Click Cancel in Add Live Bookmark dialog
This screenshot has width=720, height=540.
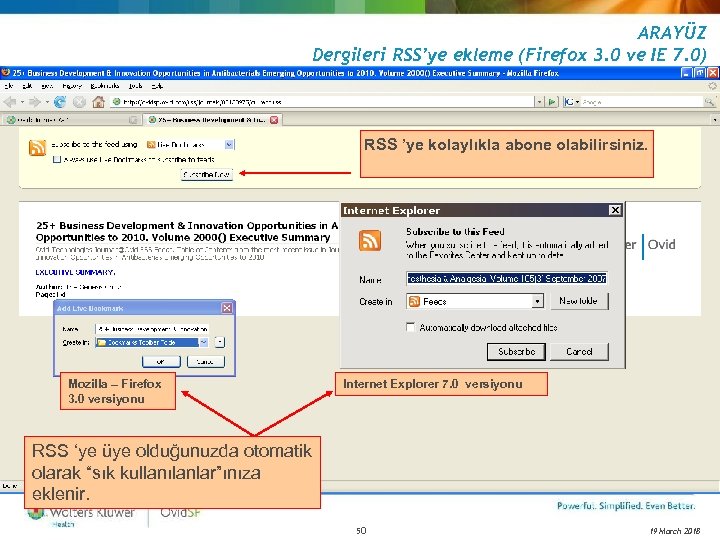(205, 362)
